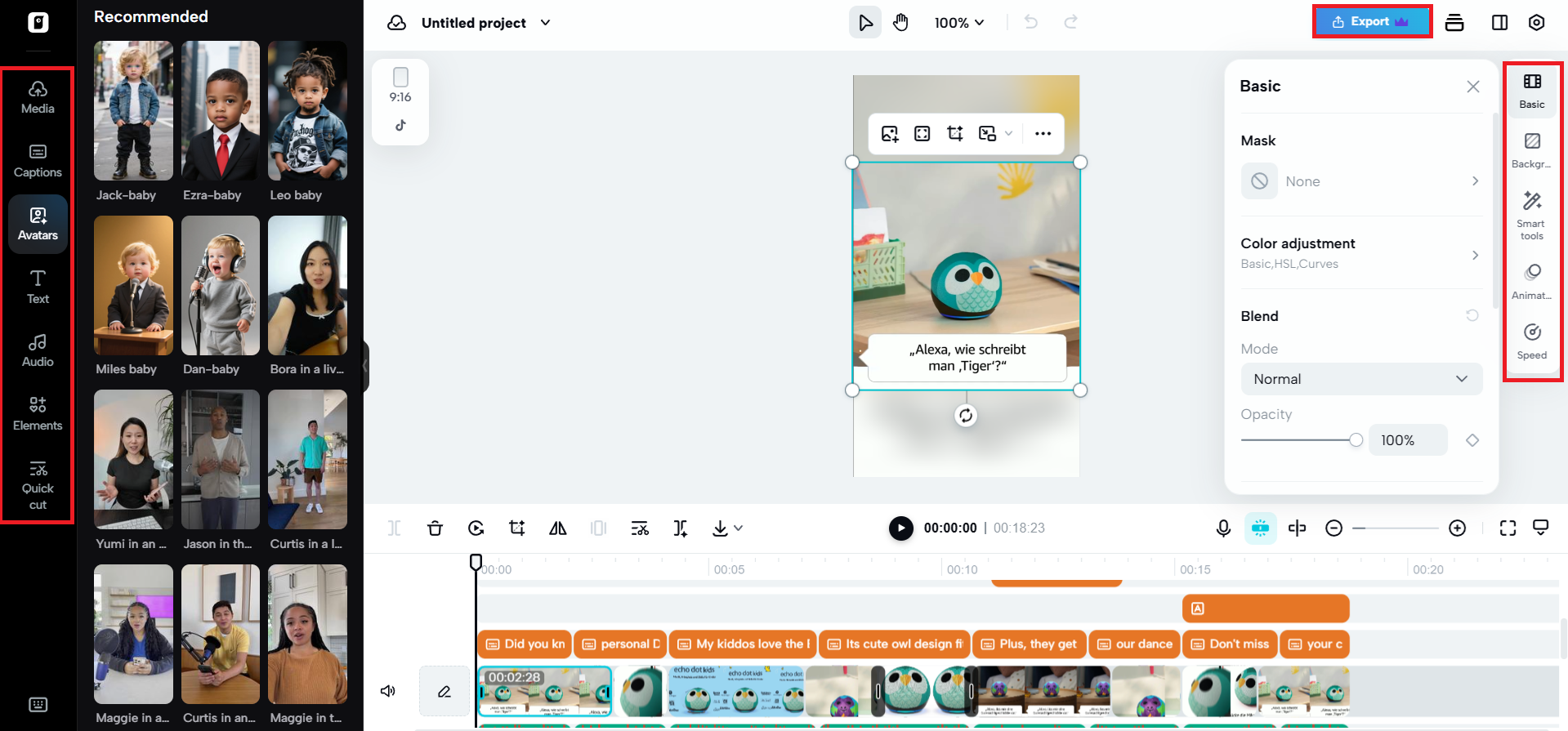Click the CapCut home logo
The width and height of the screenshot is (1568, 731).
tap(38, 22)
